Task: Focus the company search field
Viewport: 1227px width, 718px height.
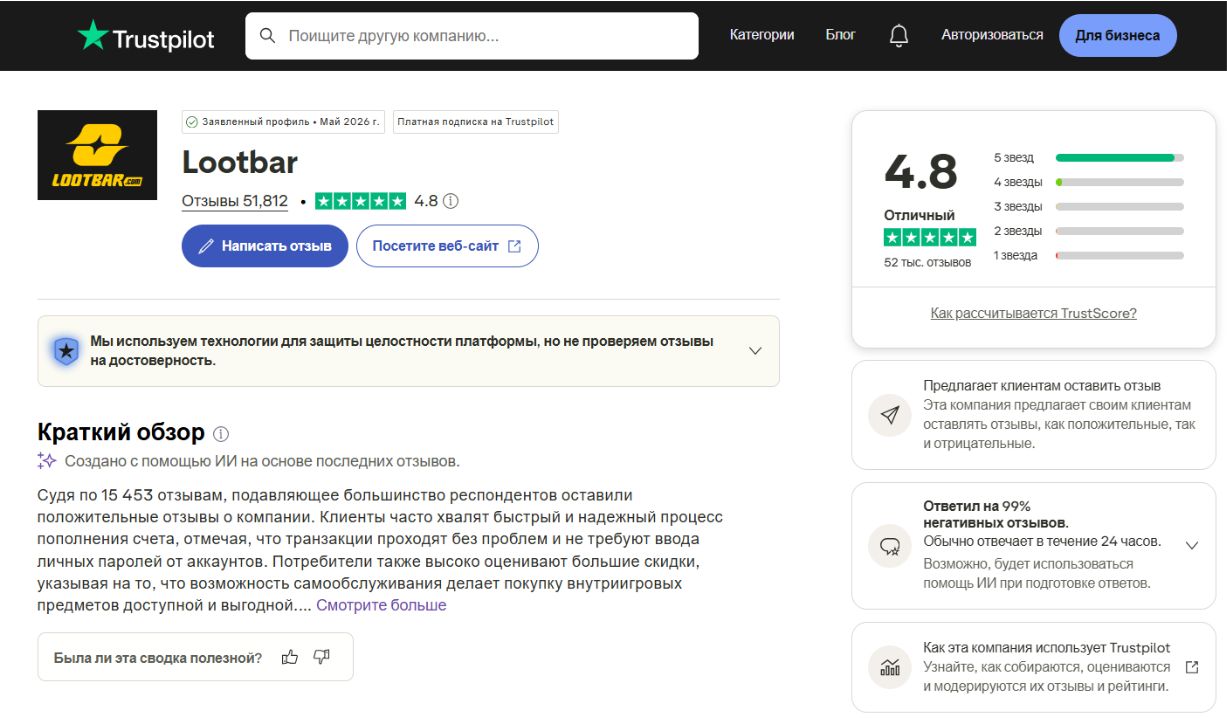Action: tap(472, 36)
